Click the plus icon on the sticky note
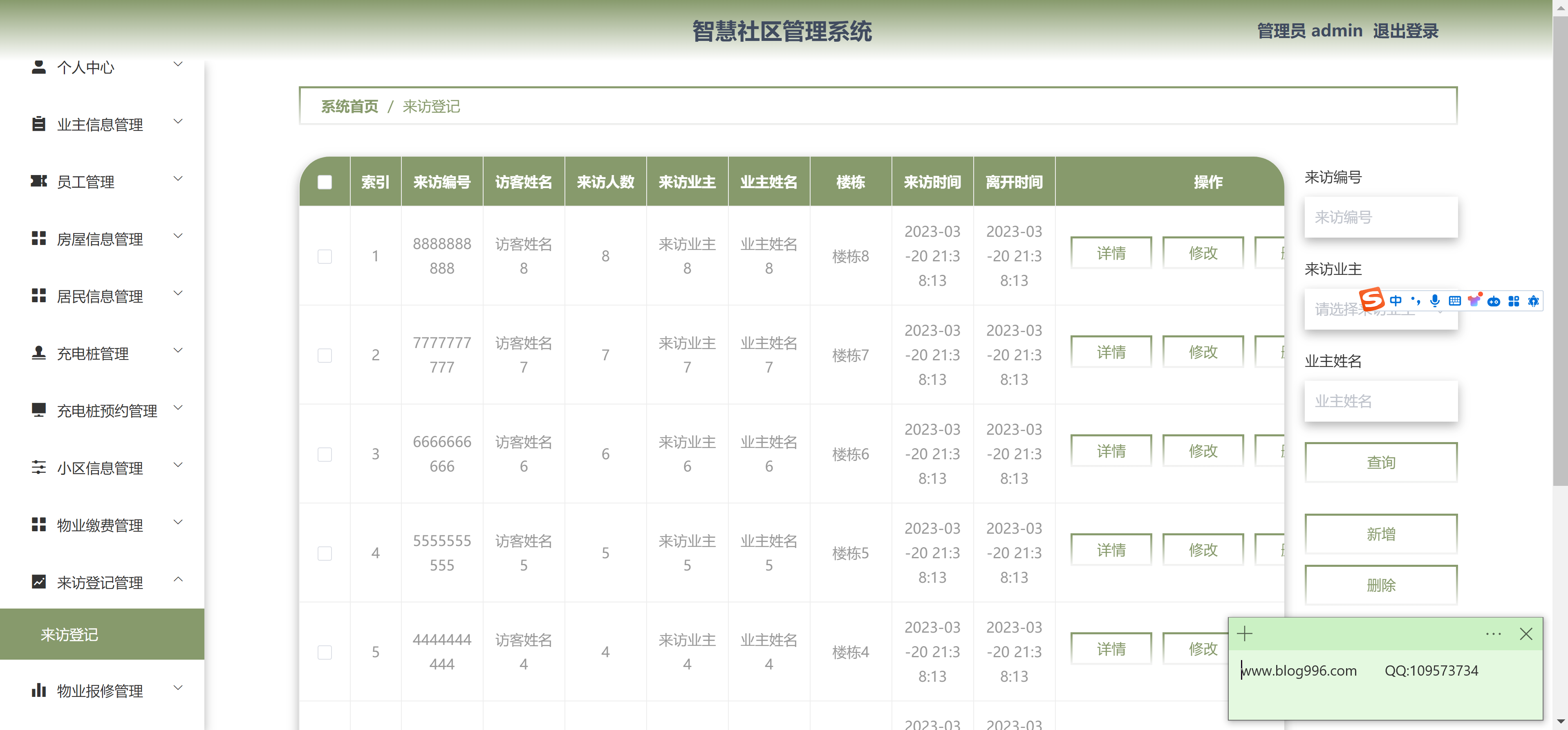1568x730 pixels. pyautogui.click(x=1245, y=634)
